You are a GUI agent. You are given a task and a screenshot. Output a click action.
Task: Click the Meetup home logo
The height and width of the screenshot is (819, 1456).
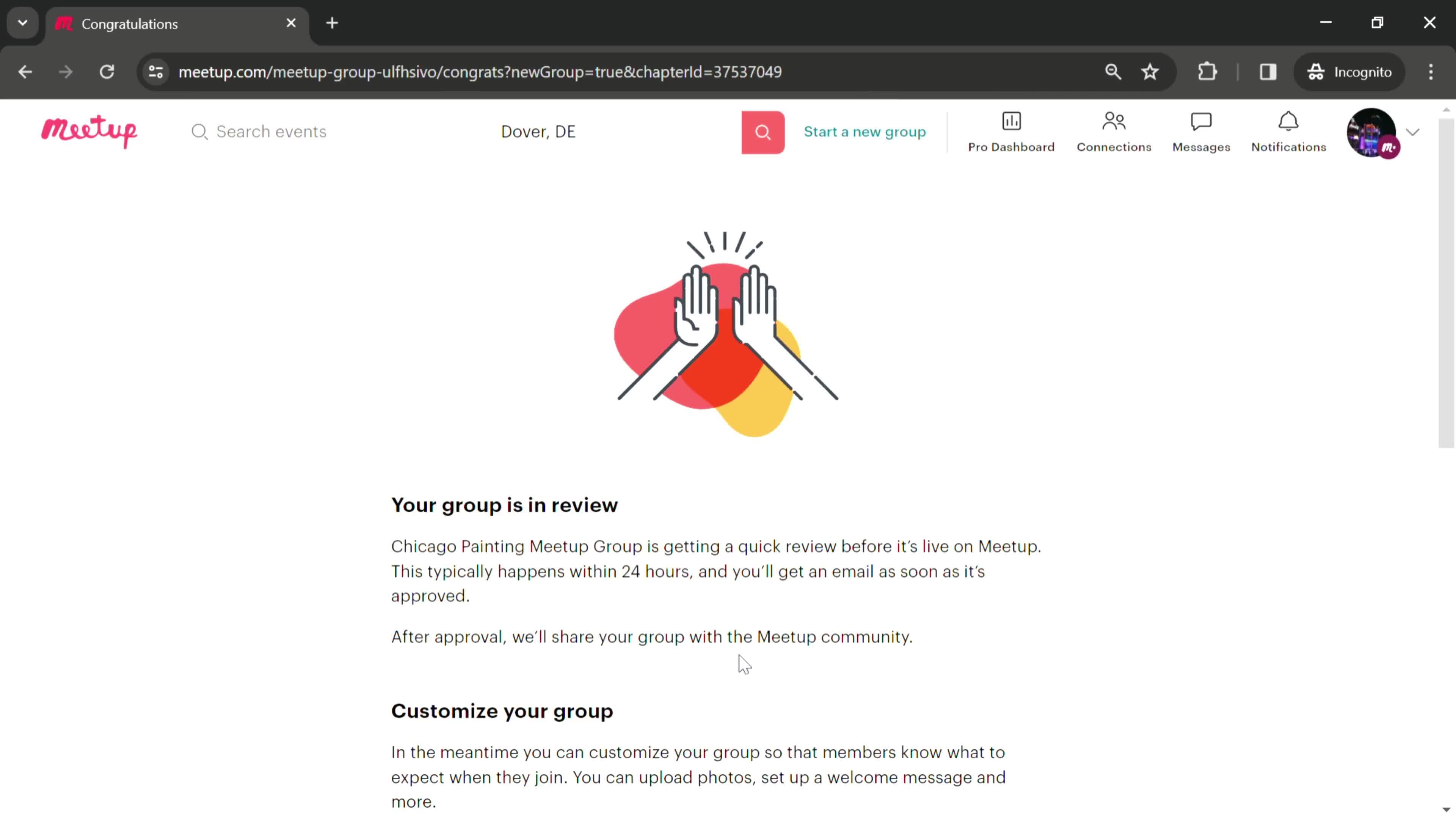(x=89, y=131)
